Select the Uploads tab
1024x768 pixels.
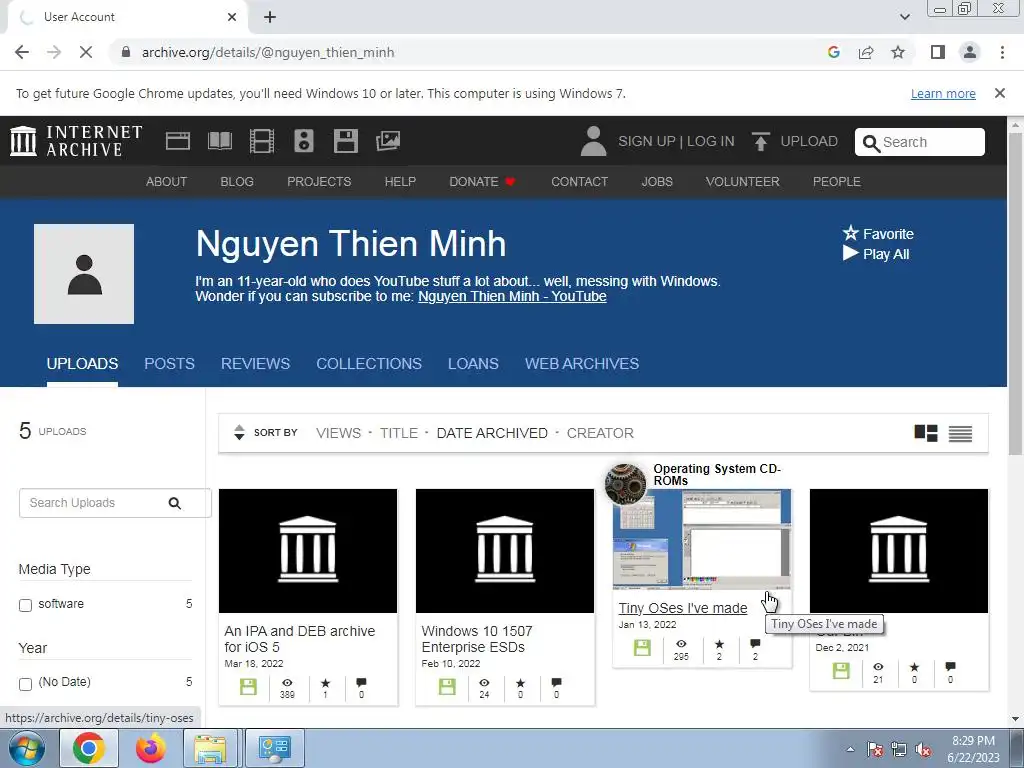point(82,364)
